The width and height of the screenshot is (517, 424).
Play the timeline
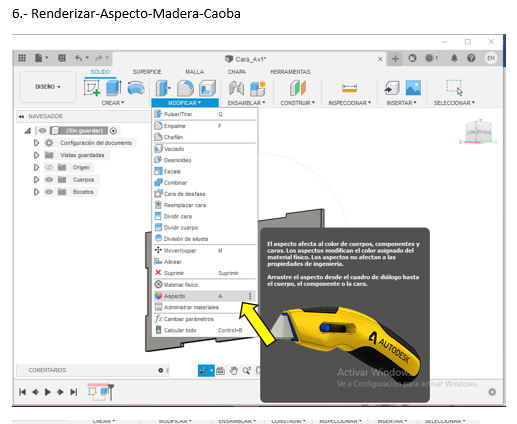point(48,392)
